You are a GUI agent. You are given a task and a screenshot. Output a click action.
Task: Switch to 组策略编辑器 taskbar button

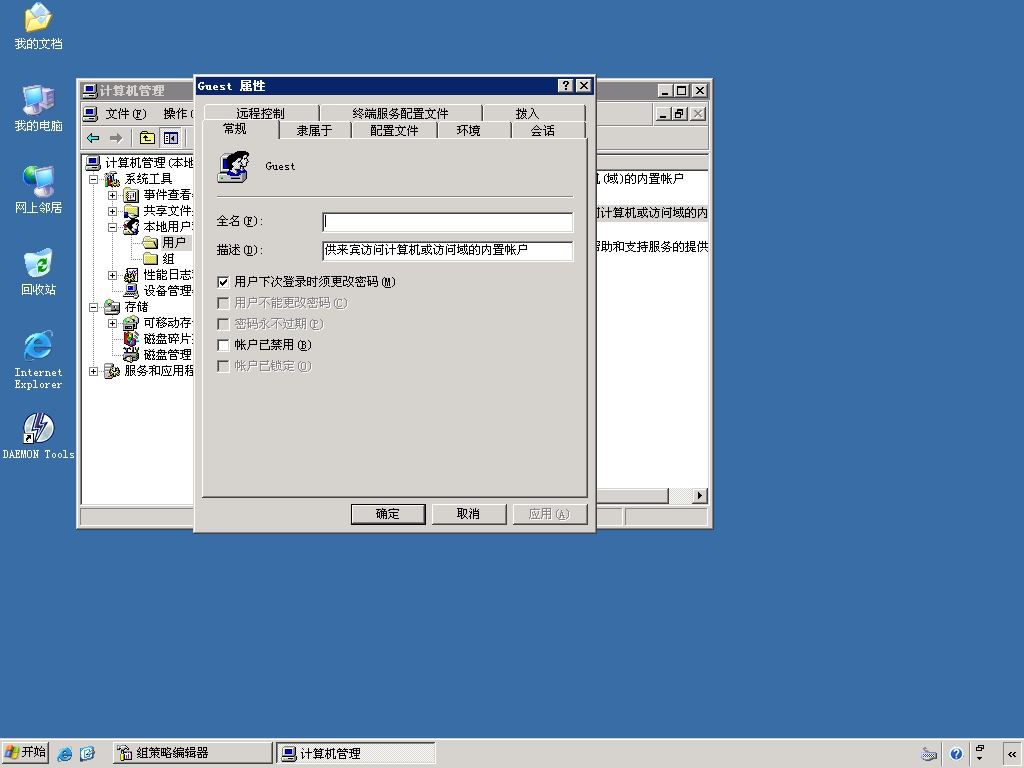pyautogui.click(x=193, y=753)
